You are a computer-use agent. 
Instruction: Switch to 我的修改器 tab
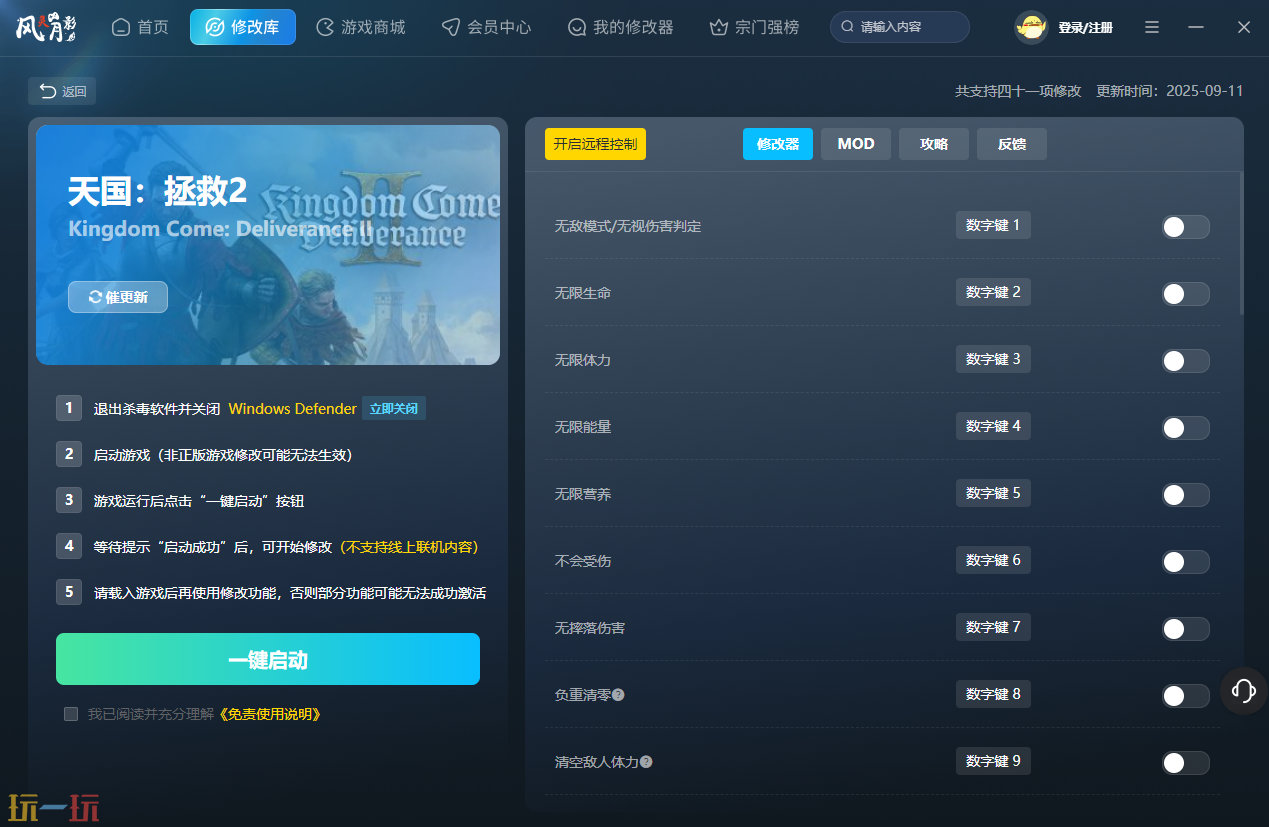[x=621, y=27]
